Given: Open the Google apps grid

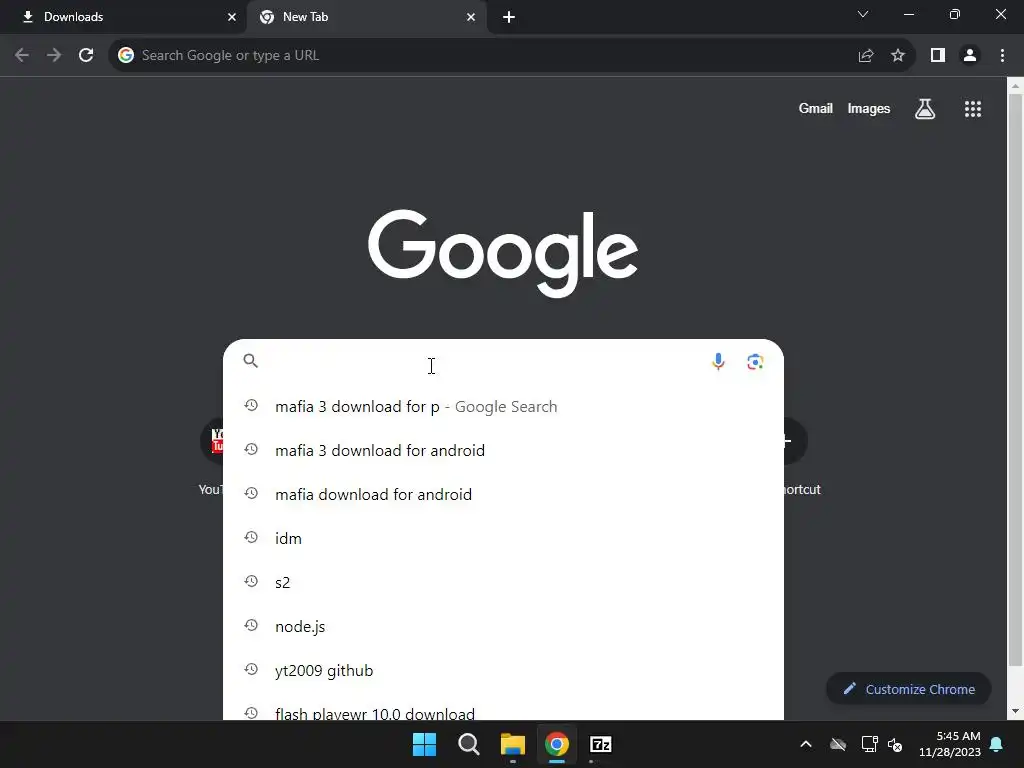Looking at the screenshot, I should (x=973, y=109).
